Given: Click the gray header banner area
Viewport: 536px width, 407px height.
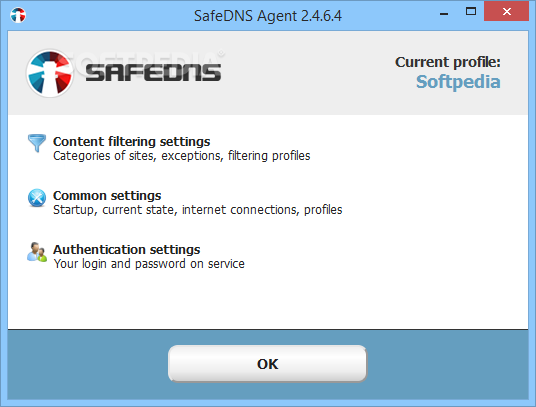Looking at the screenshot, I should click(x=268, y=73).
